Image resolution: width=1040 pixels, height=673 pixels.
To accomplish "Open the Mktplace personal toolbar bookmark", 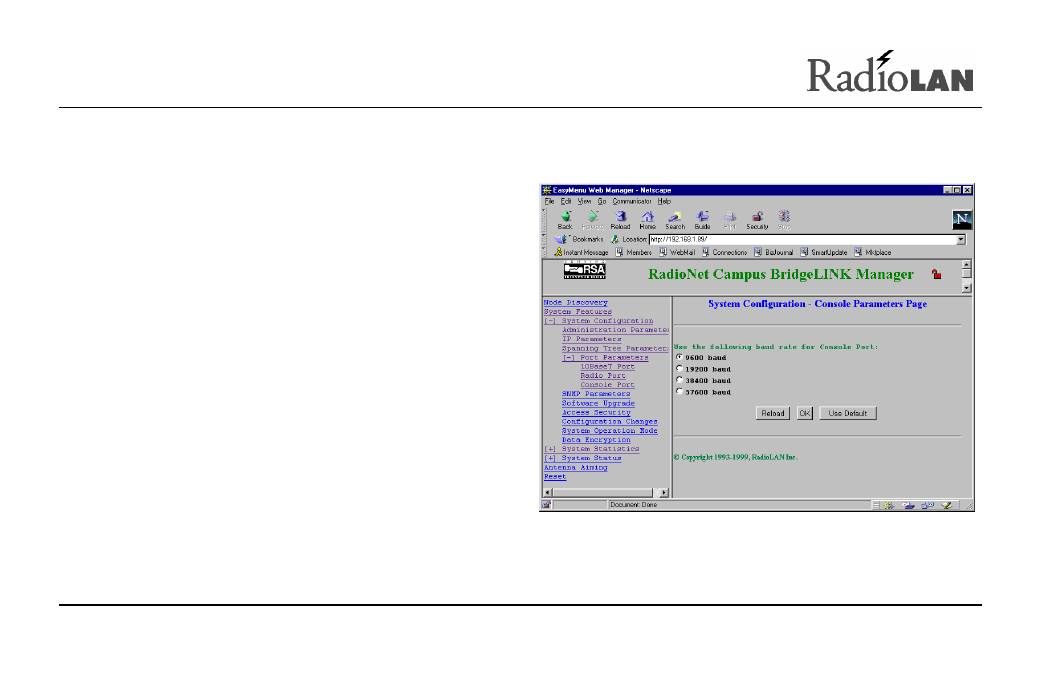I will [x=872, y=253].
